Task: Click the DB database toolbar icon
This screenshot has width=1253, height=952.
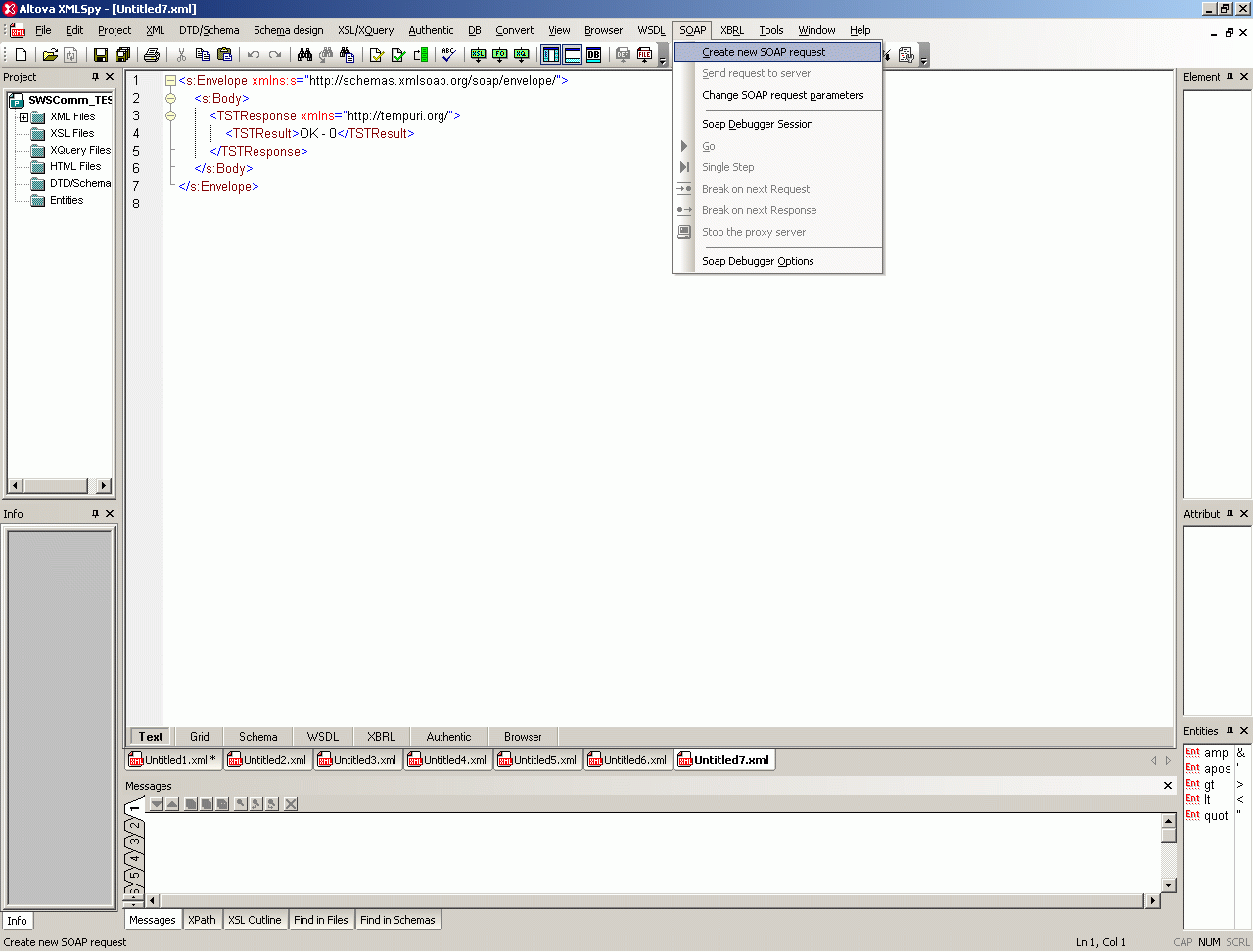Action: click(x=594, y=55)
